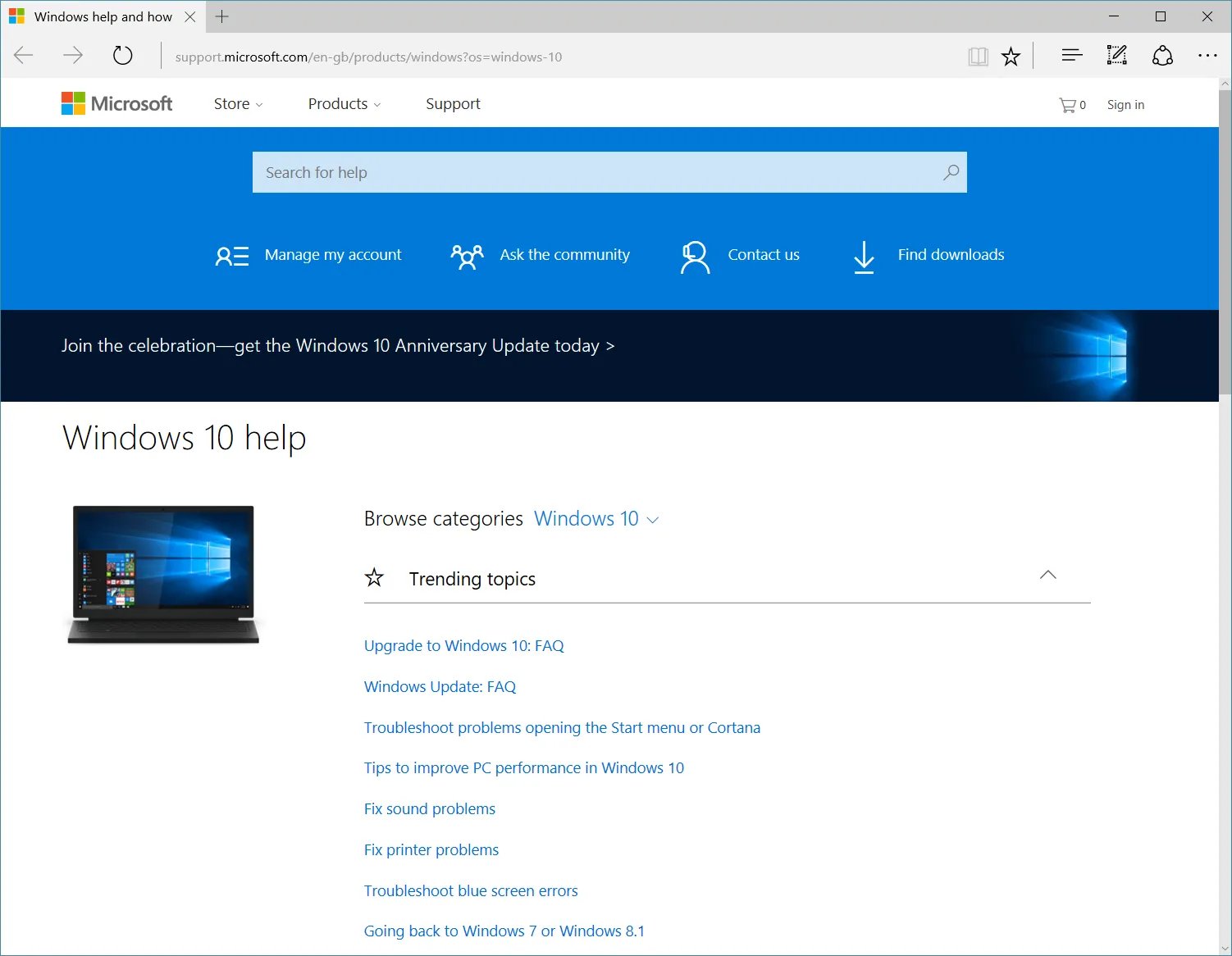The image size is (1232, 956).
Task: Click Fix sound problems link
Action: coord(429,808)
